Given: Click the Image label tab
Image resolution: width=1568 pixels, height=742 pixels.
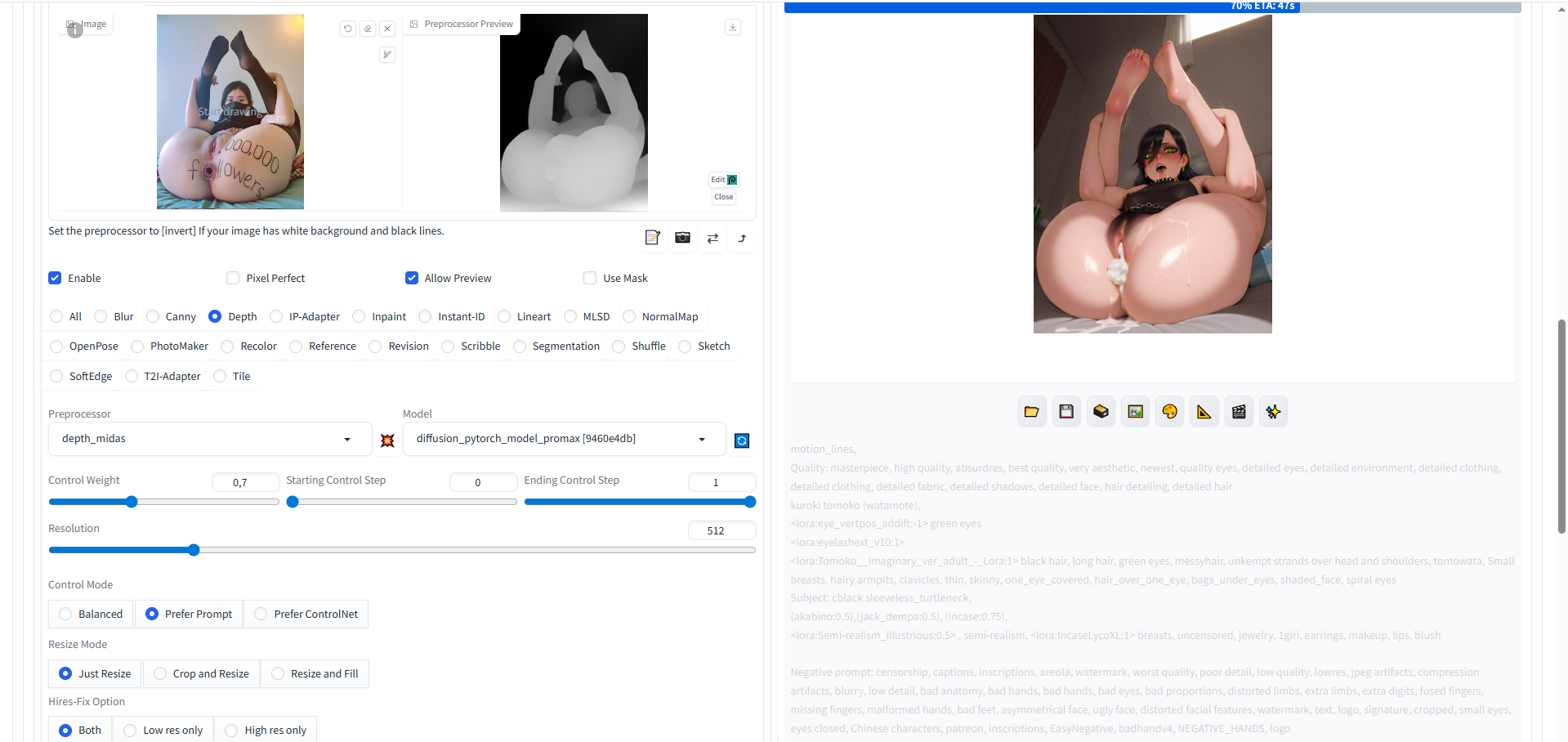Looking at the screenshot, I should (87, 24).
